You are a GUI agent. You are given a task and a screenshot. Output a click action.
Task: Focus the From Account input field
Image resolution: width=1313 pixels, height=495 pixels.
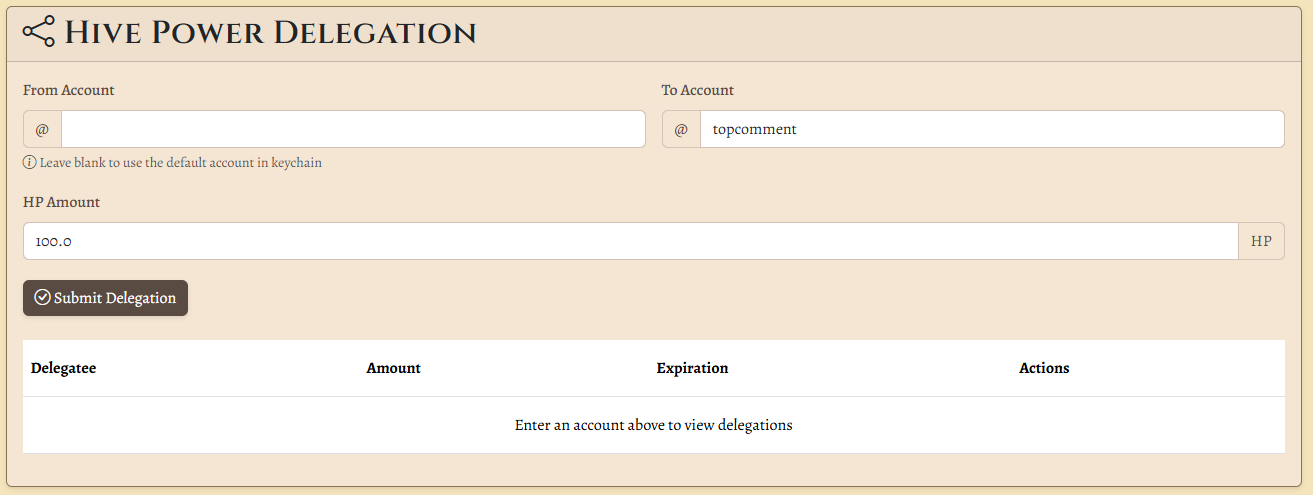[x=353, y=129]
